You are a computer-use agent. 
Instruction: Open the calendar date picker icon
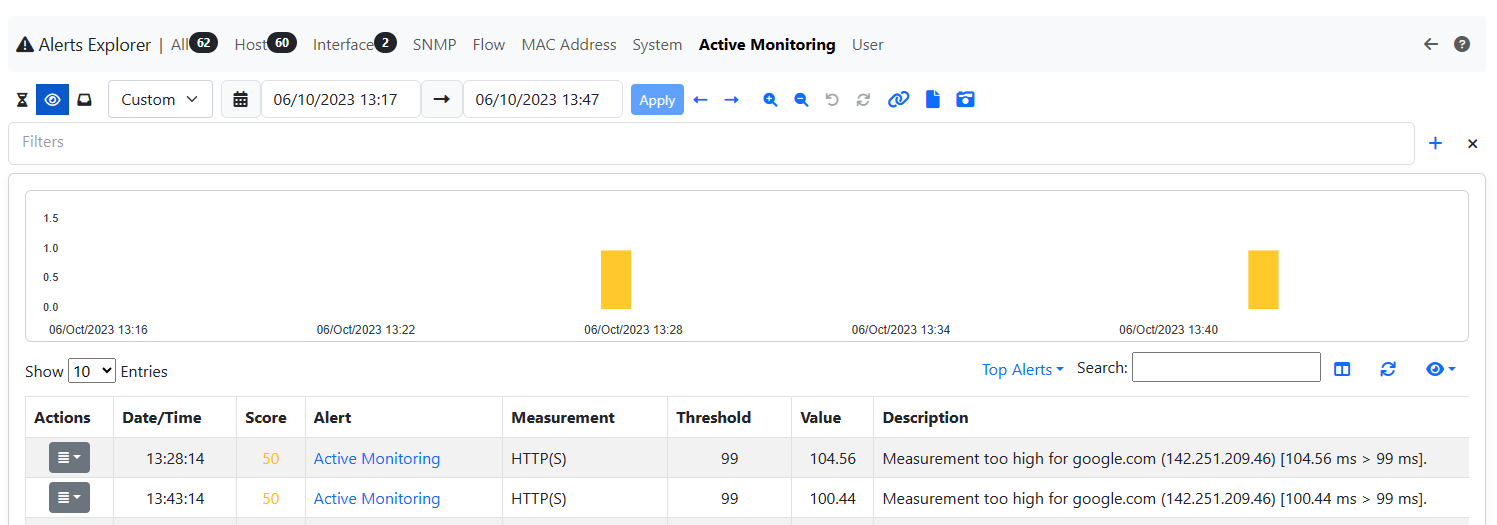(240, 100)
